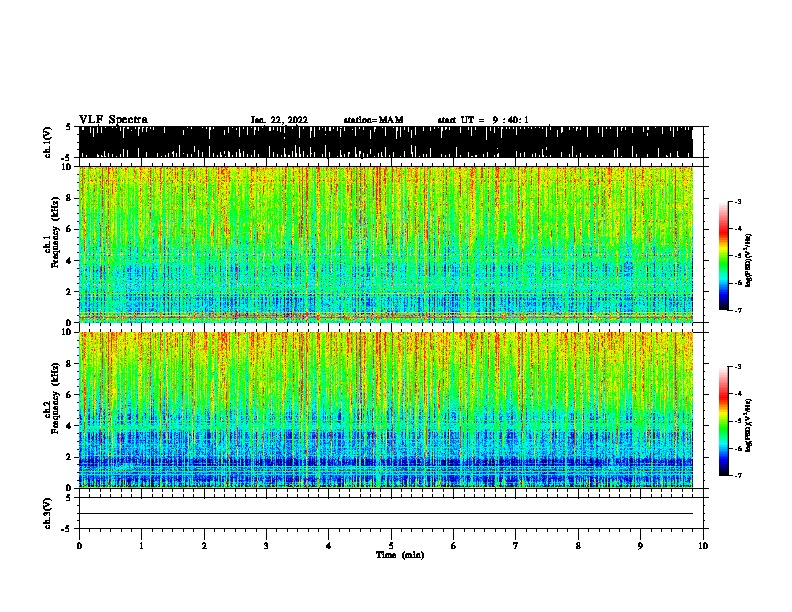Click the "-3" value on upper colorbar
This screenshot has height=612, width=792.
pos(738,202)
